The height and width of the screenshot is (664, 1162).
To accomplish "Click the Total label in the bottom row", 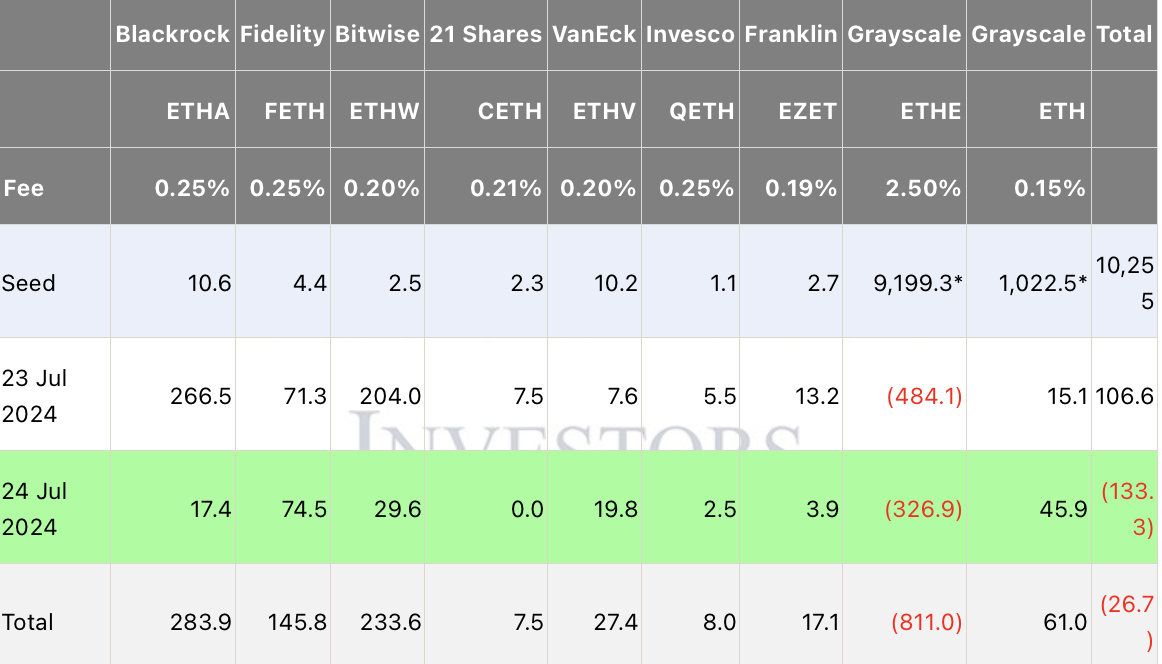I will click(x=28, y=622).
